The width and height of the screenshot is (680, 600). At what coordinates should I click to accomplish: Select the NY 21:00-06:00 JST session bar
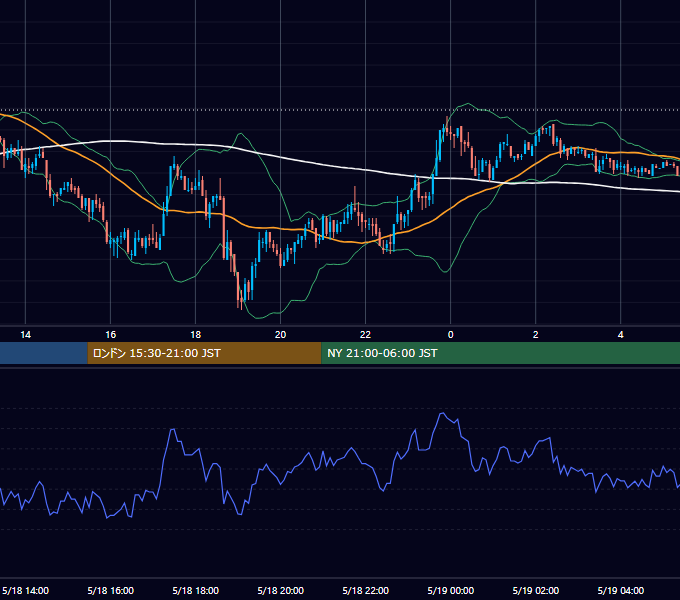tap(500, 353)
